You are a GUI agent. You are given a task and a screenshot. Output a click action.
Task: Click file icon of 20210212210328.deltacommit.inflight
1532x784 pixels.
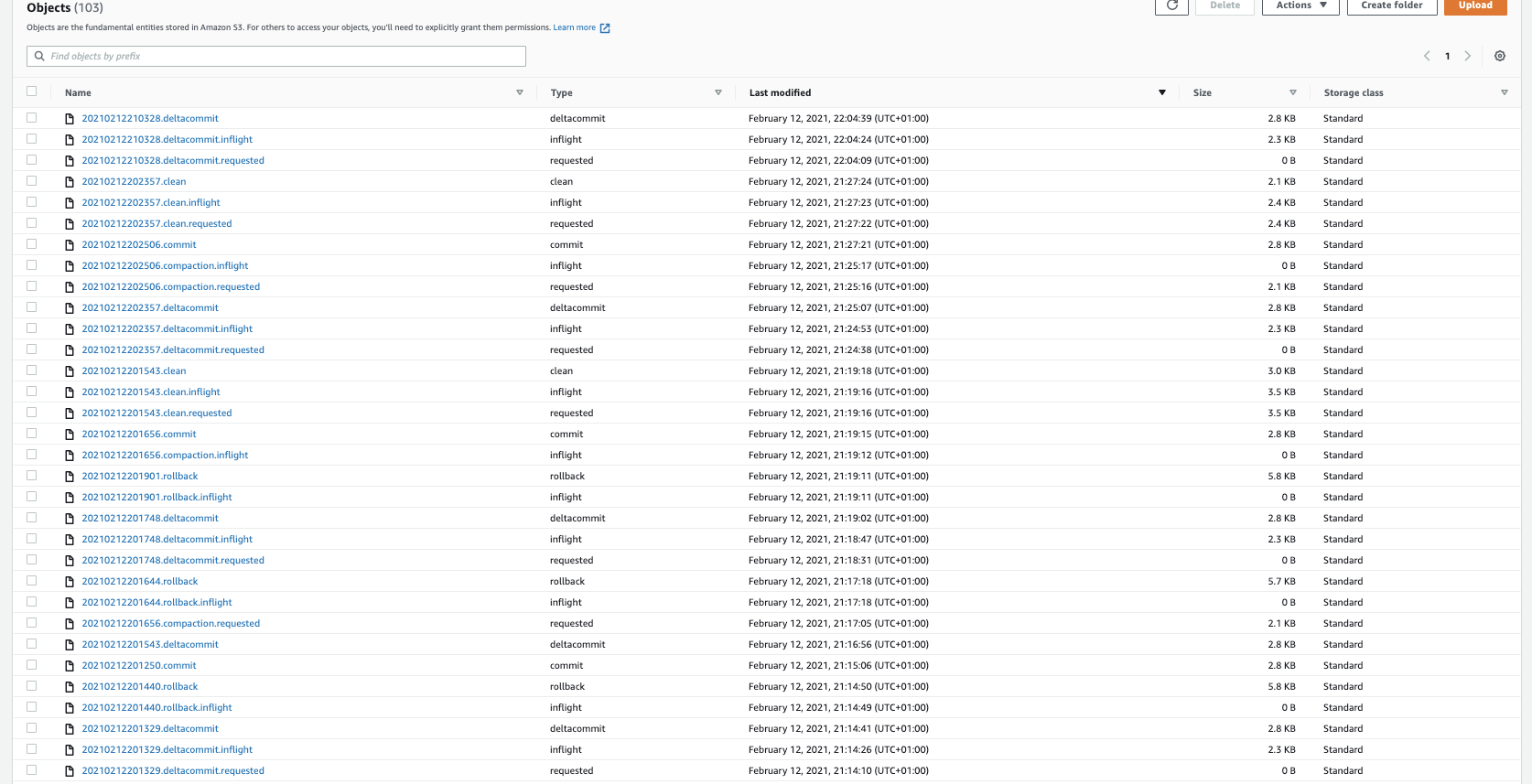pyautogui.click(x=70, y=140)
